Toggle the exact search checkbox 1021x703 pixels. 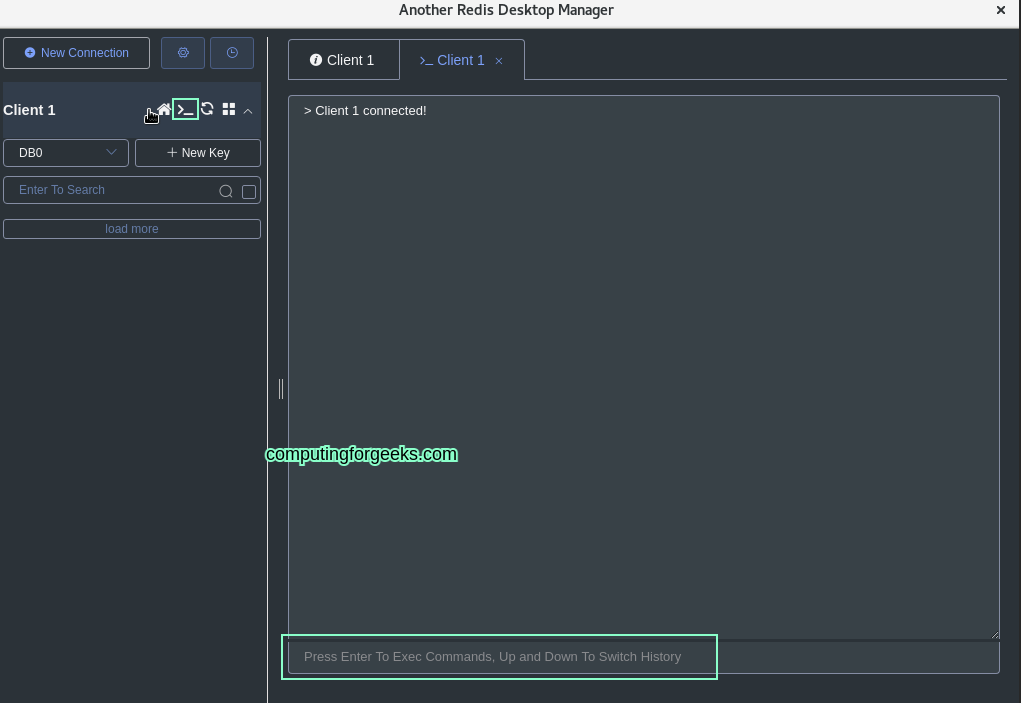(249, 191)
